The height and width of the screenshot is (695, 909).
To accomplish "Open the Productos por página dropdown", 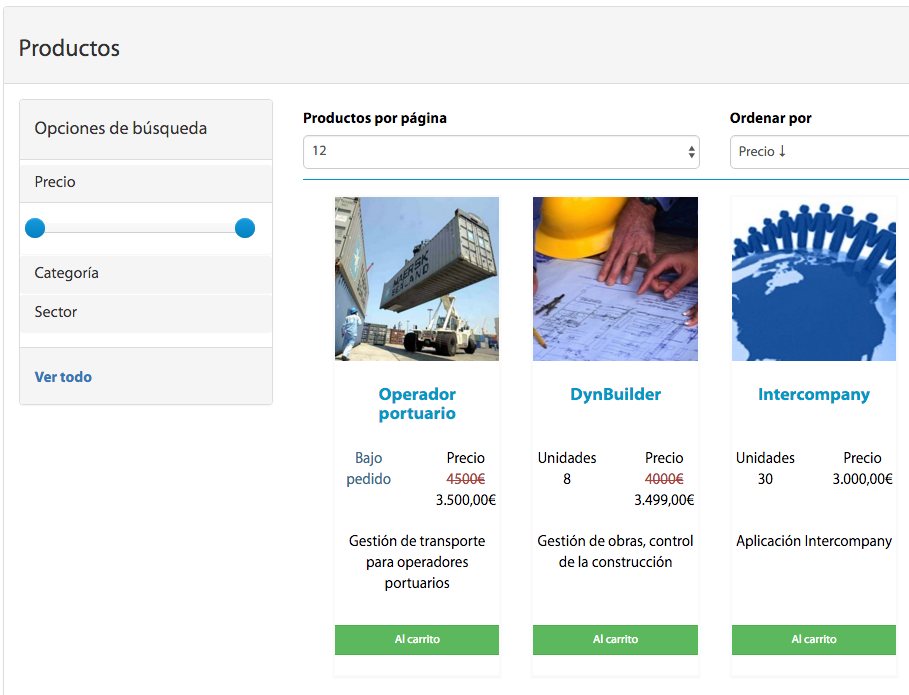I will pyautogui.click(x=501, y=152).
